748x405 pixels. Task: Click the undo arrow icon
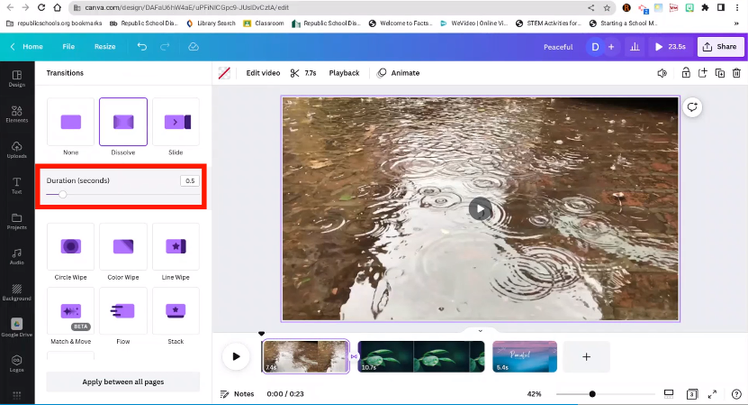142,47
